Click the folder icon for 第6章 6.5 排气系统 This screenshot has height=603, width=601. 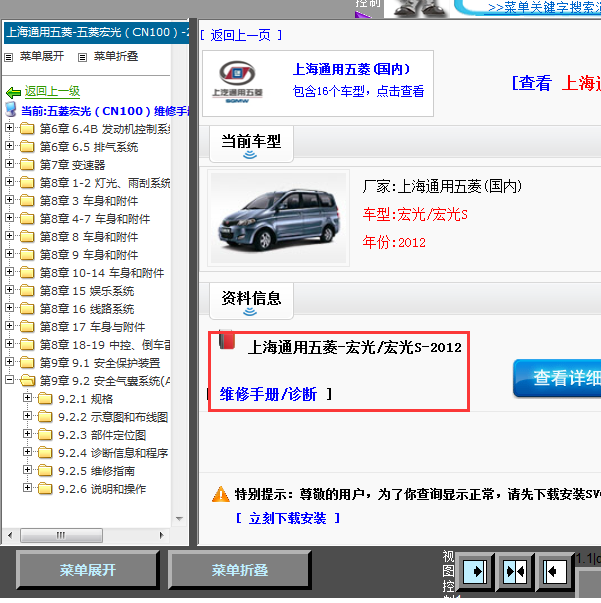27,147
